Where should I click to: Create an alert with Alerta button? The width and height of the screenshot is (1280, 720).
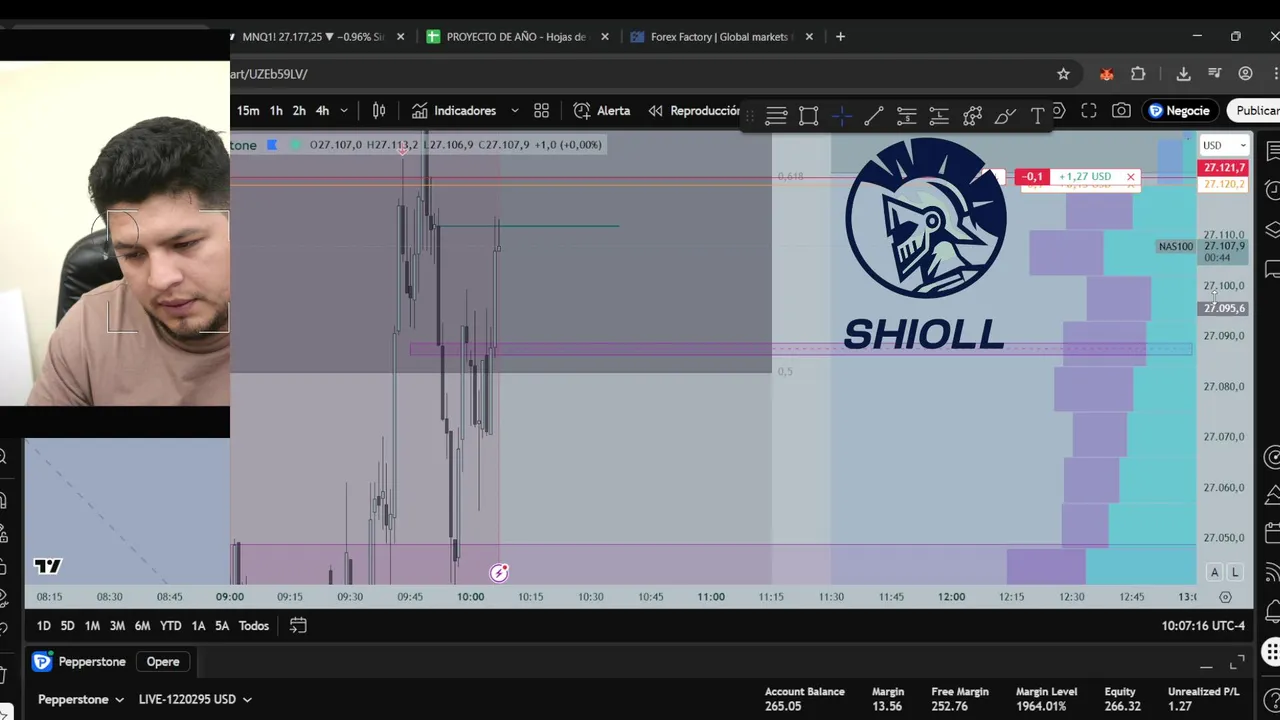pos(601,111)
